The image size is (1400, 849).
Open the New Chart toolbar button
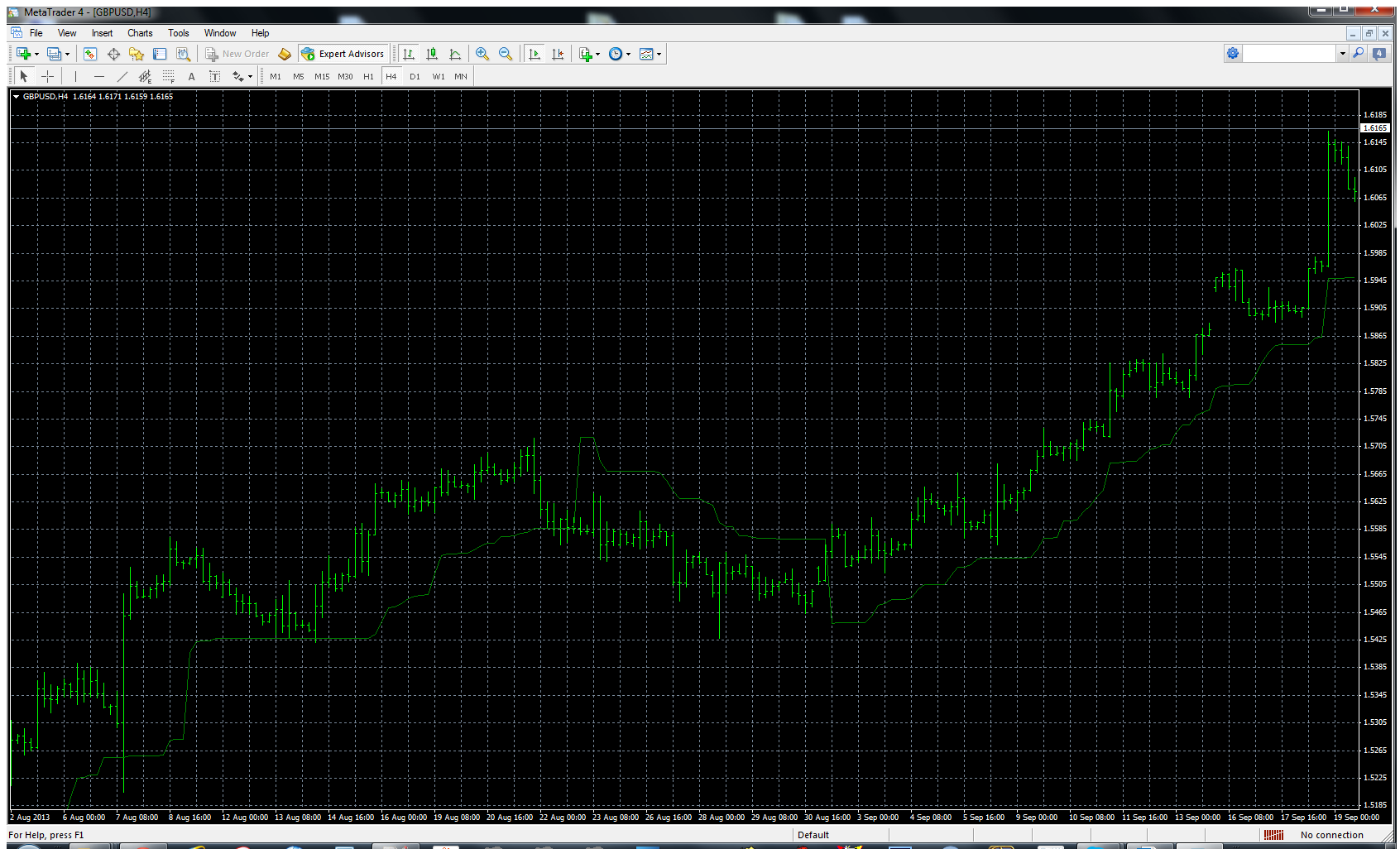pyautogui.click(x=23, y=54)
